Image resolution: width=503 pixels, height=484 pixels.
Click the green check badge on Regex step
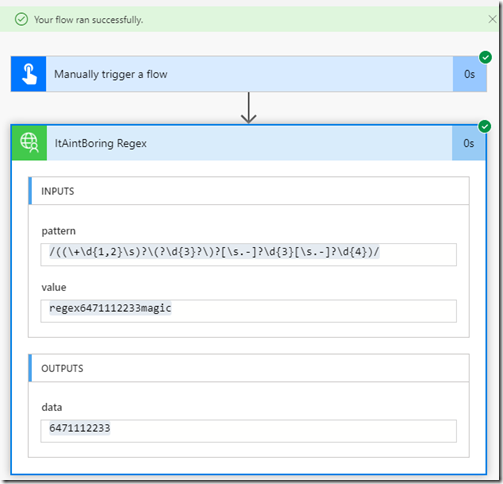click(x=485, y=126)
